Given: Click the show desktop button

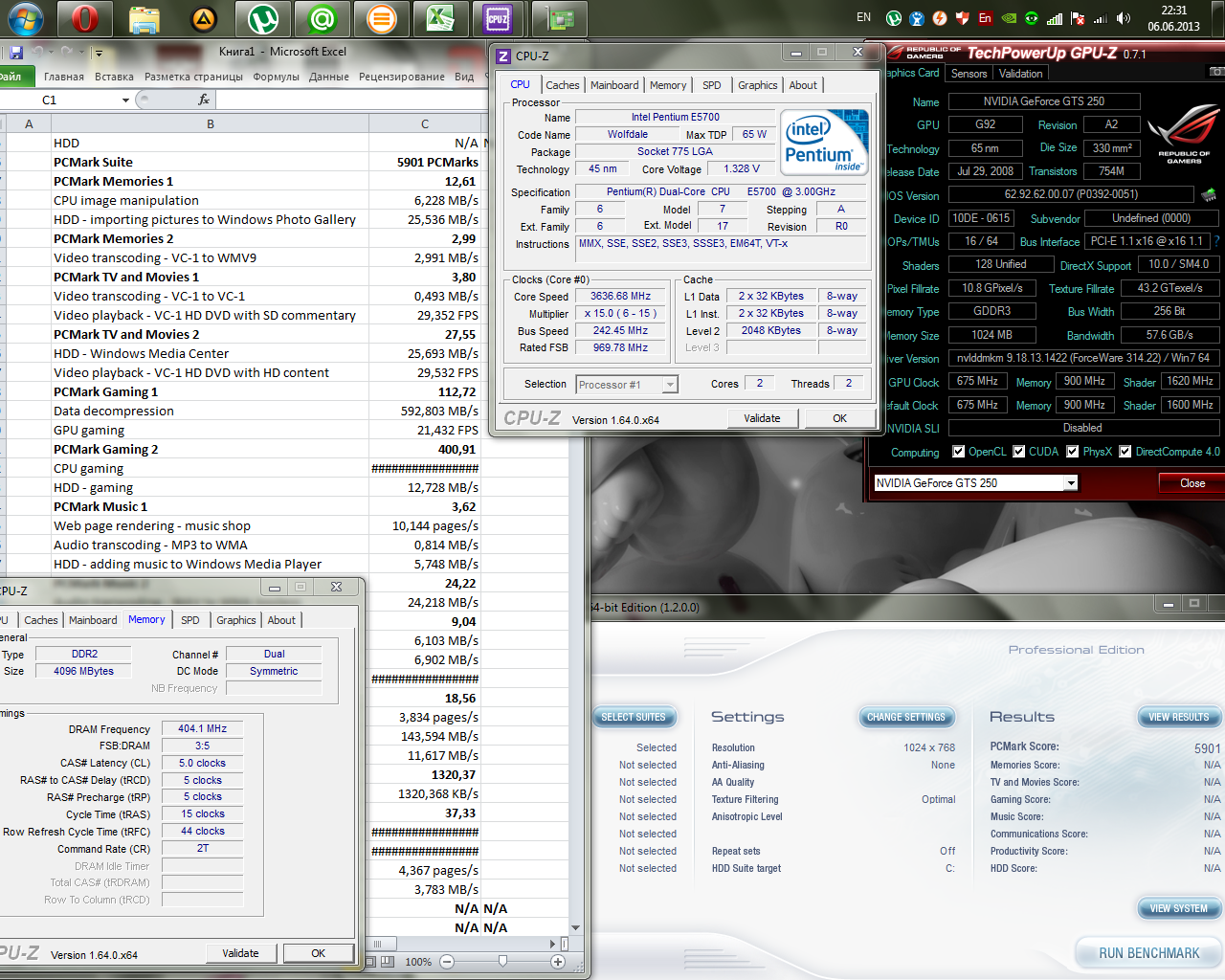Looking at the screenshot, I should point(1220,18).
